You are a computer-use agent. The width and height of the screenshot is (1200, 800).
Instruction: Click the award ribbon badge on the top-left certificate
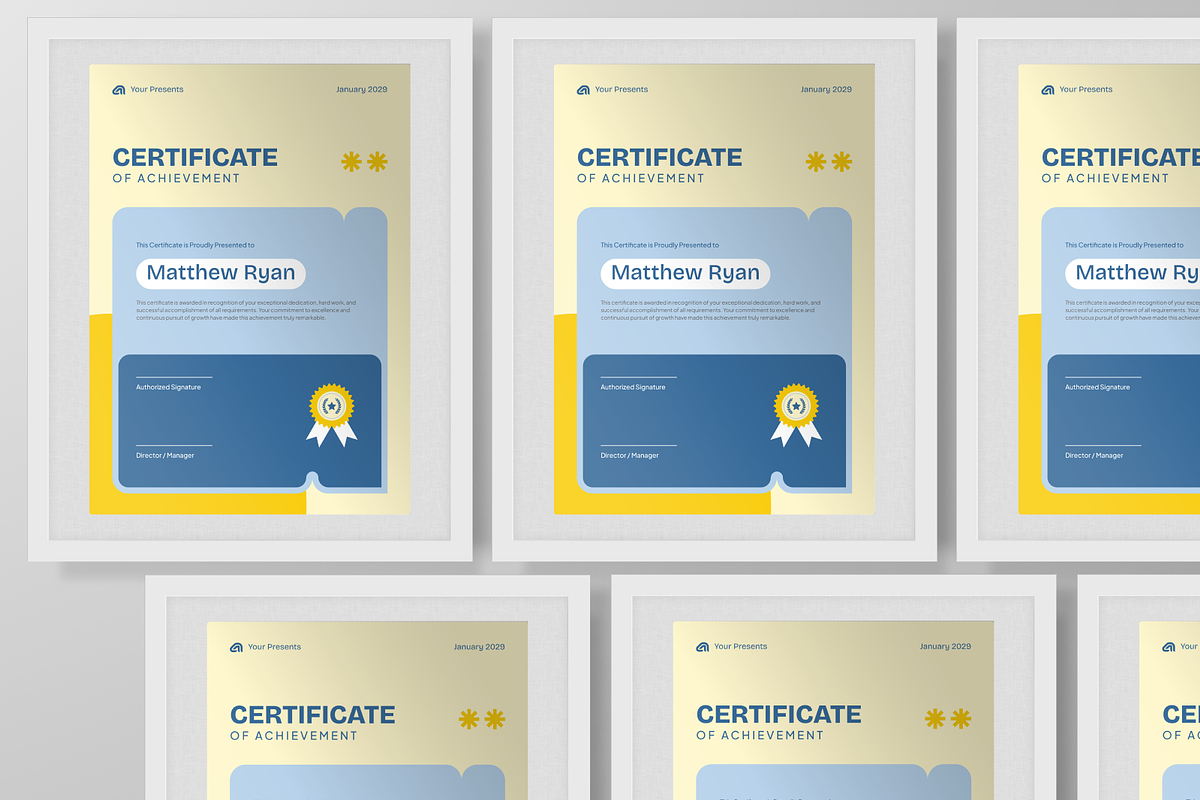(x=332, y=415)
